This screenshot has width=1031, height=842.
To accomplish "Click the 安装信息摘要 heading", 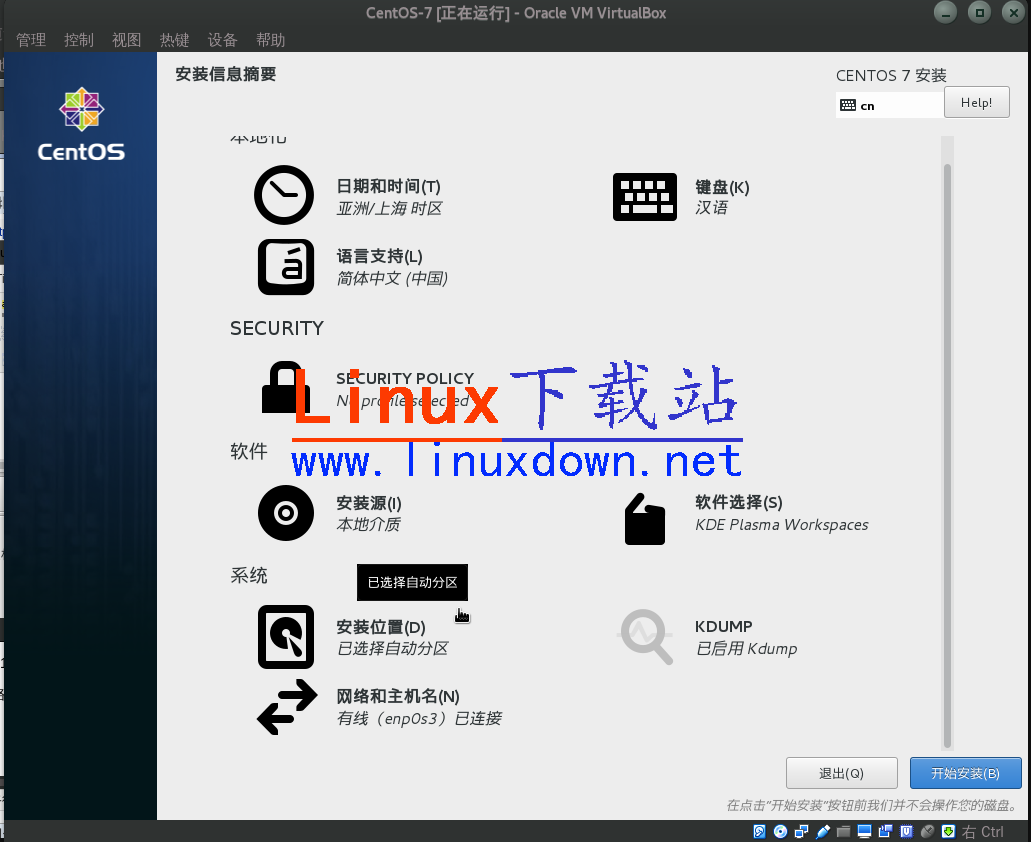I will point(226,74).
